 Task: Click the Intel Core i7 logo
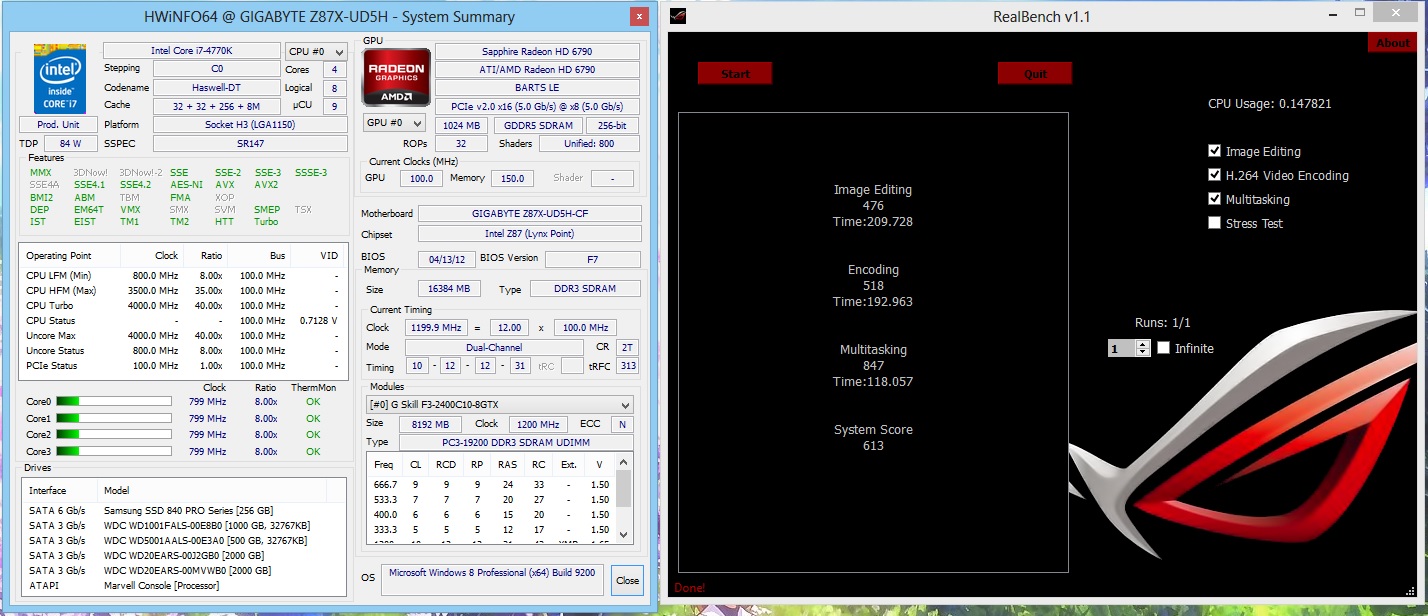coord(59,78)
